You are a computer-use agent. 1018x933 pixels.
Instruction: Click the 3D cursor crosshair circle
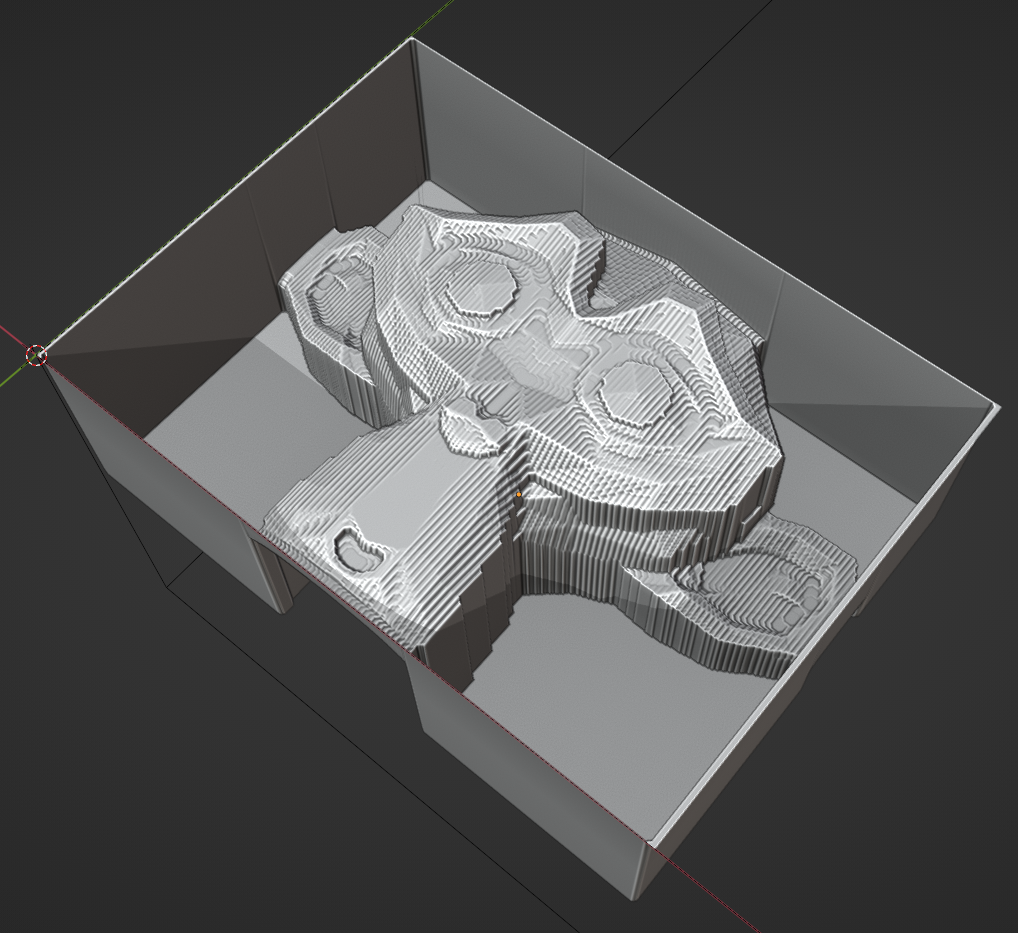pos(36,354)
